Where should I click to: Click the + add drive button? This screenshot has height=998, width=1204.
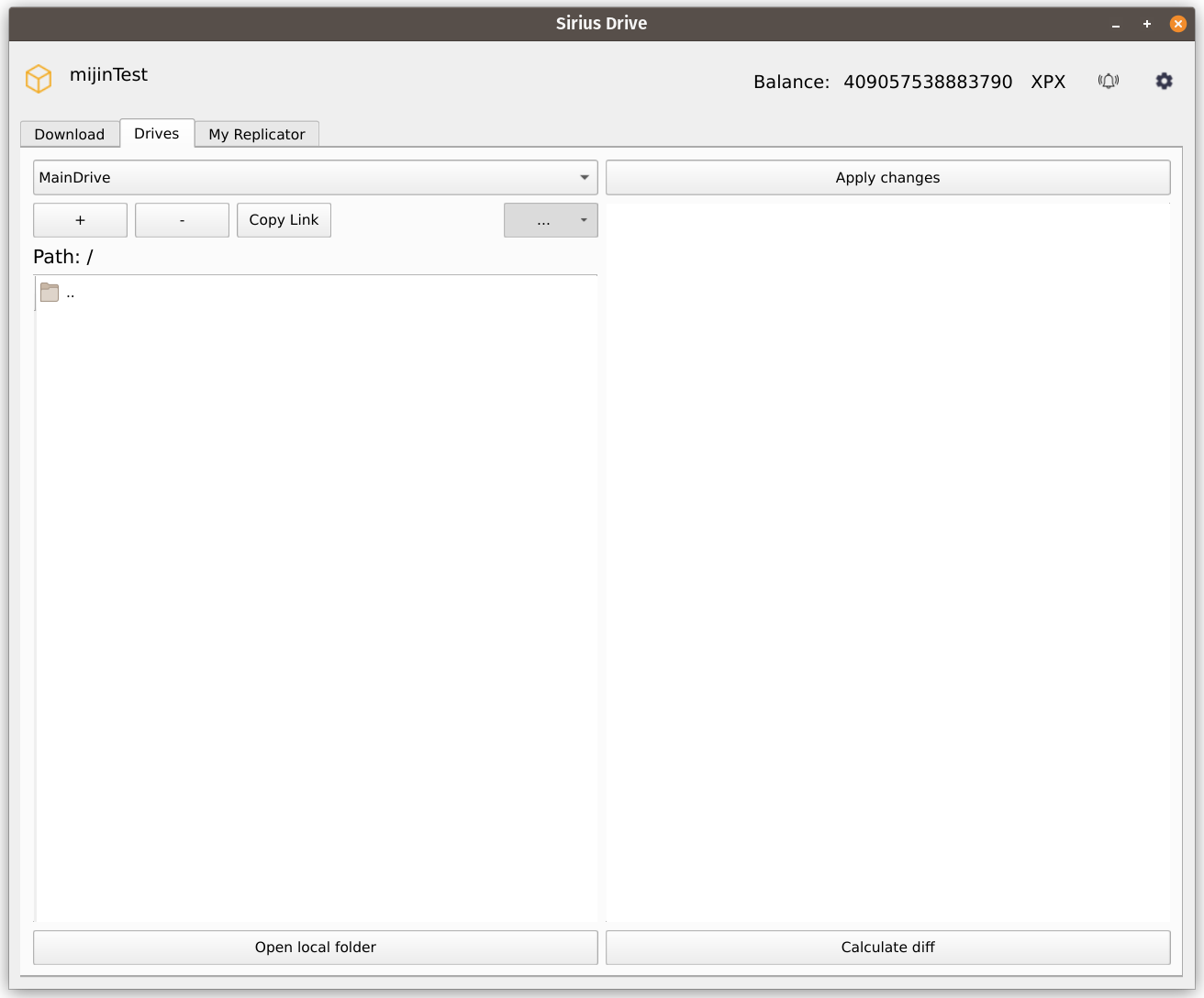pos(81,220)
